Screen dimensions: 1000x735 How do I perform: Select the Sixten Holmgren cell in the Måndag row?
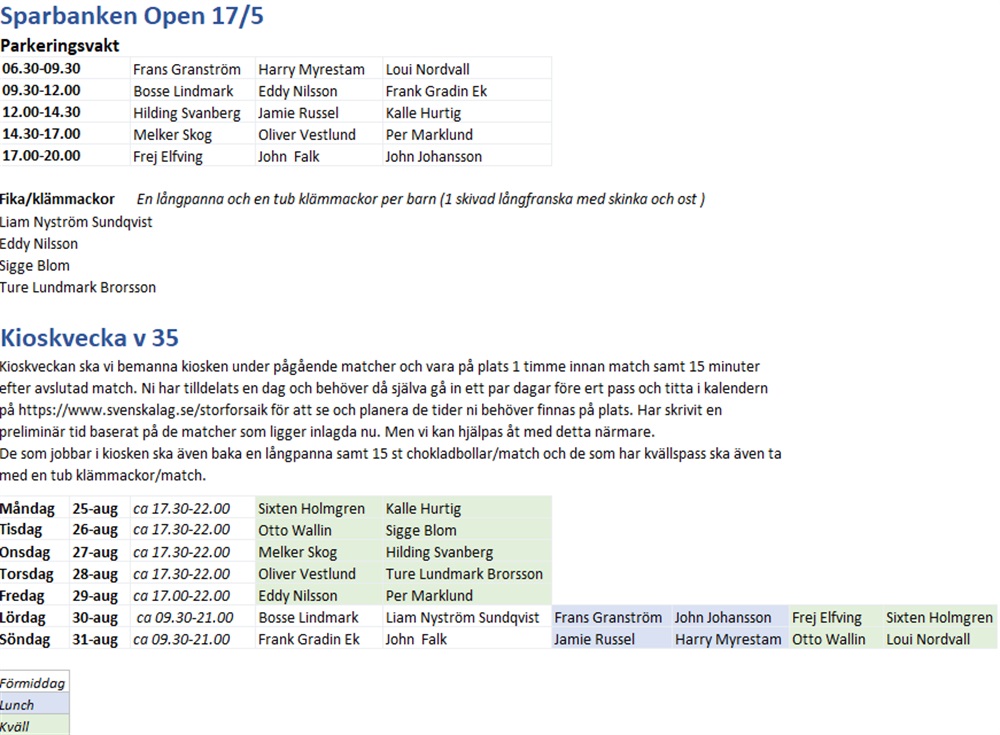coord(311,508)
